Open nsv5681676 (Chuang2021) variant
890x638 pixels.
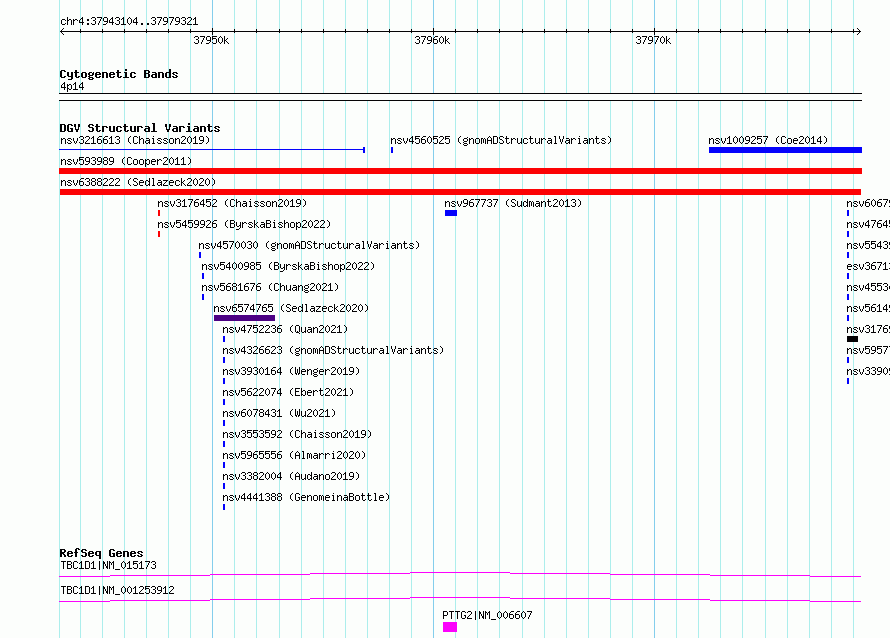(270, 287)
